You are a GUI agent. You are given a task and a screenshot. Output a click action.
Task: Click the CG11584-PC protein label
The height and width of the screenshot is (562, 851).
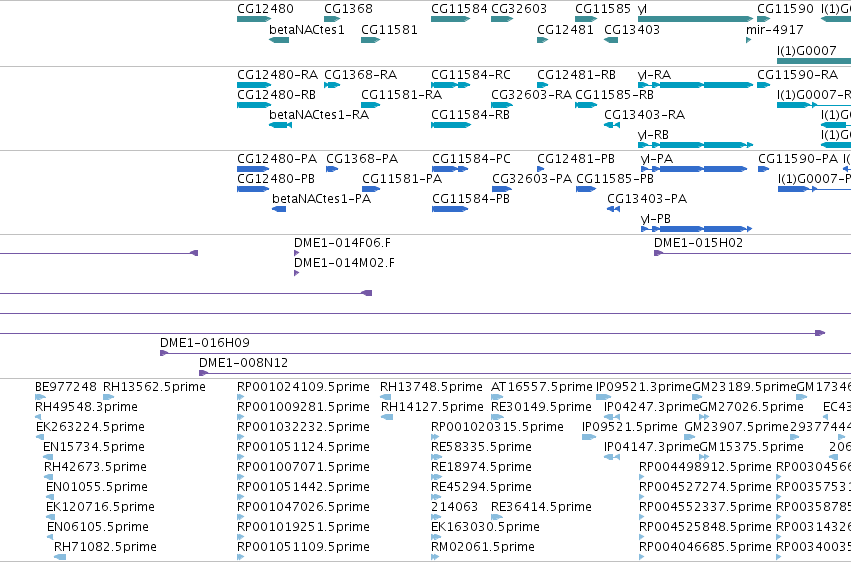[471, 158]
